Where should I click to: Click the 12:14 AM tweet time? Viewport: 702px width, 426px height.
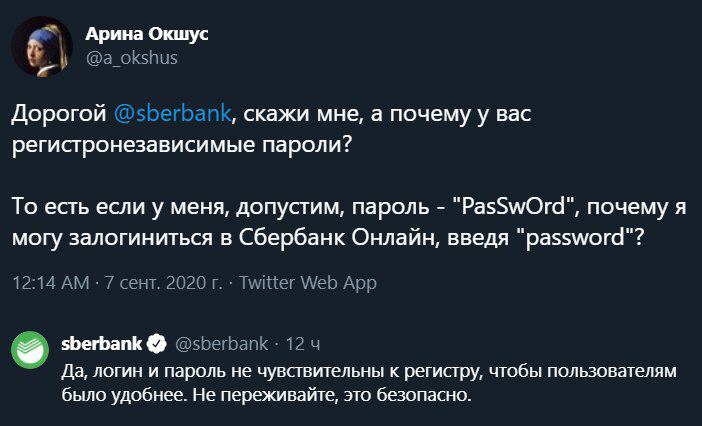point(50,283)
